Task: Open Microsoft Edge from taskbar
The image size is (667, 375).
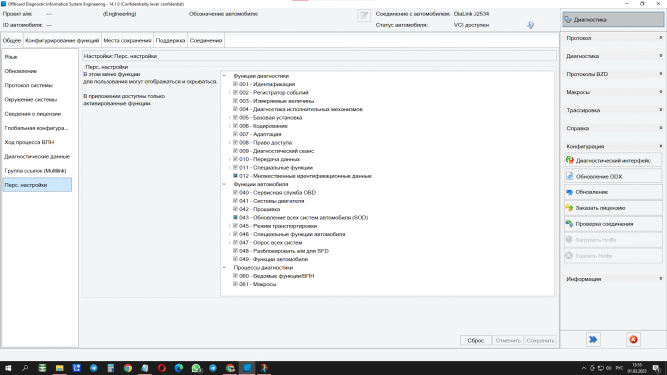Action: [179, 368]
